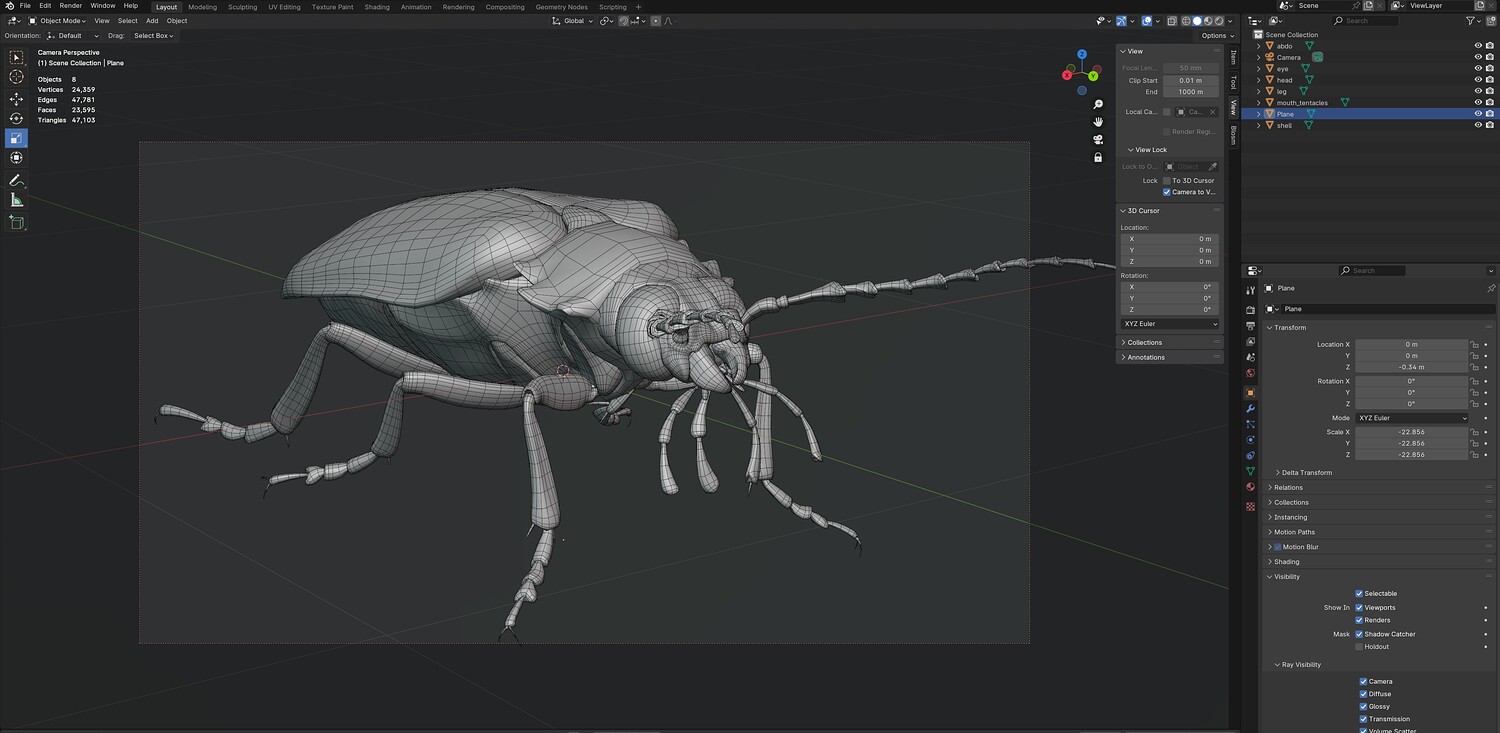Select the Select Box tool in the toolbar

(16, 57)
